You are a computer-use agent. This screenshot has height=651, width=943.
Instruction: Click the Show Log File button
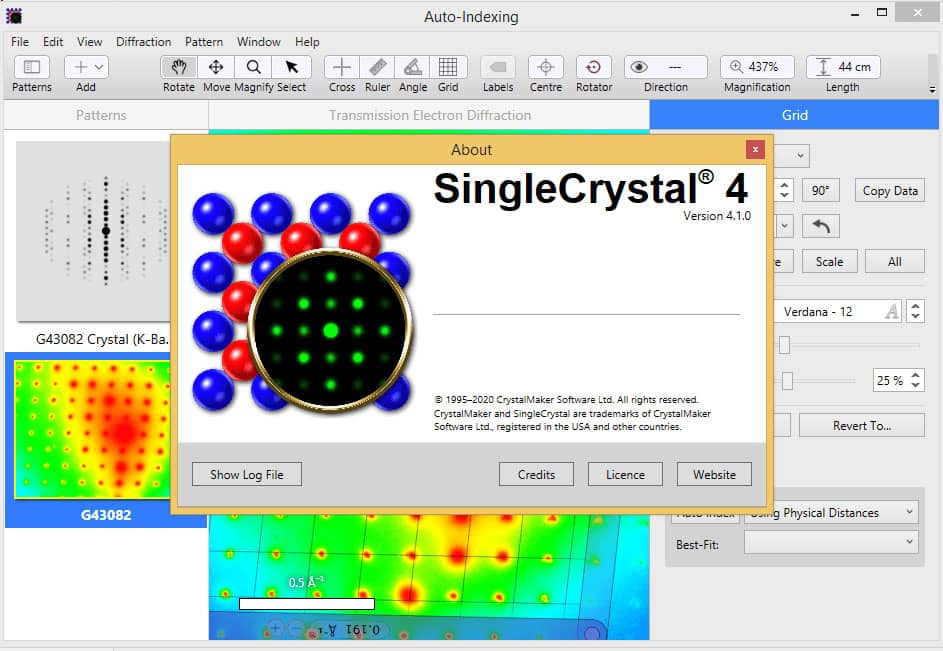coord(246,474)
